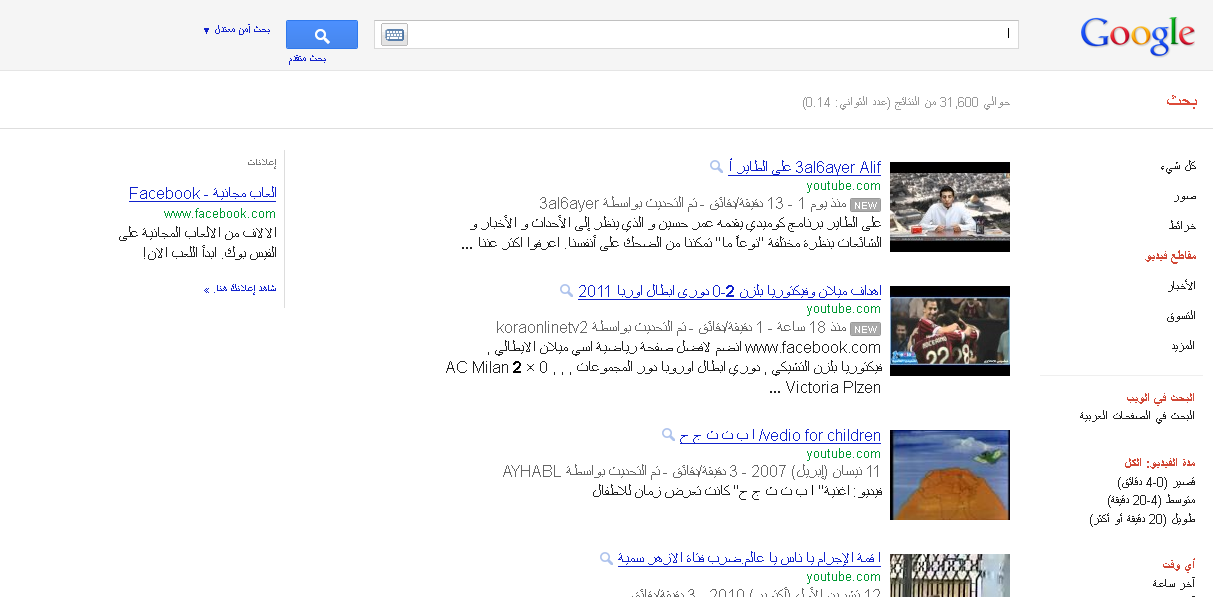Open the orange hill children's video thumbnail
This screenshot has width=1213, height=597.
(x=950, y=475)
